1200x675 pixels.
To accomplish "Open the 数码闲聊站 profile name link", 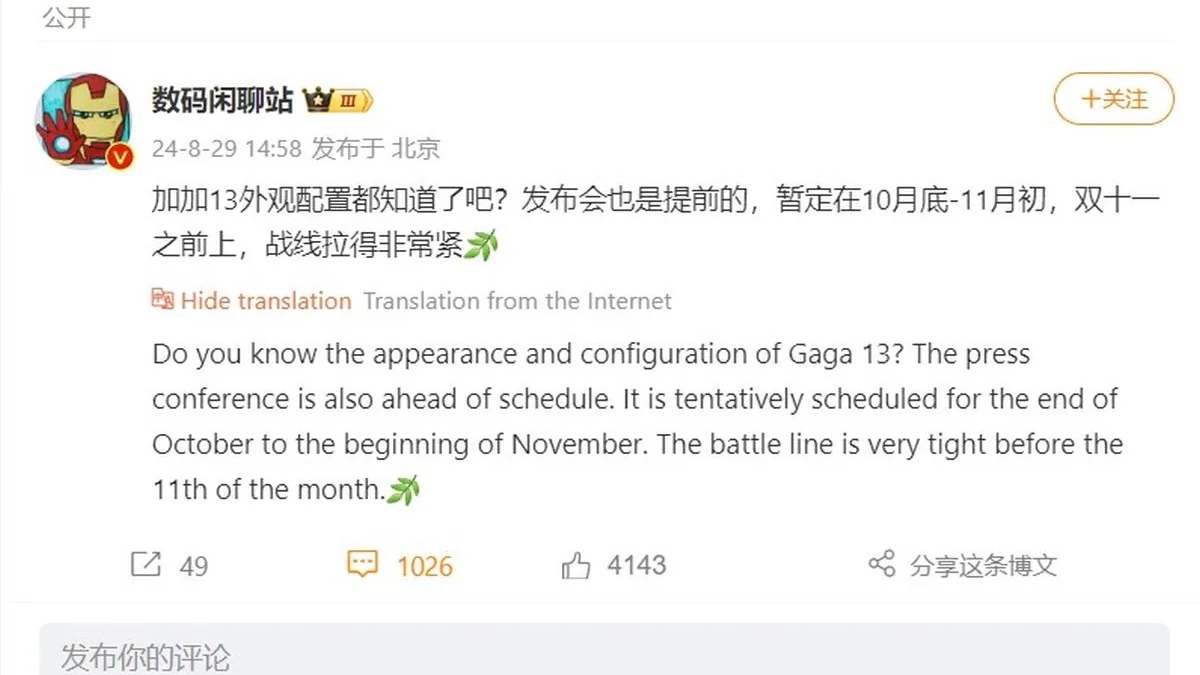I will pyautogui.click(x=222, y=100).
